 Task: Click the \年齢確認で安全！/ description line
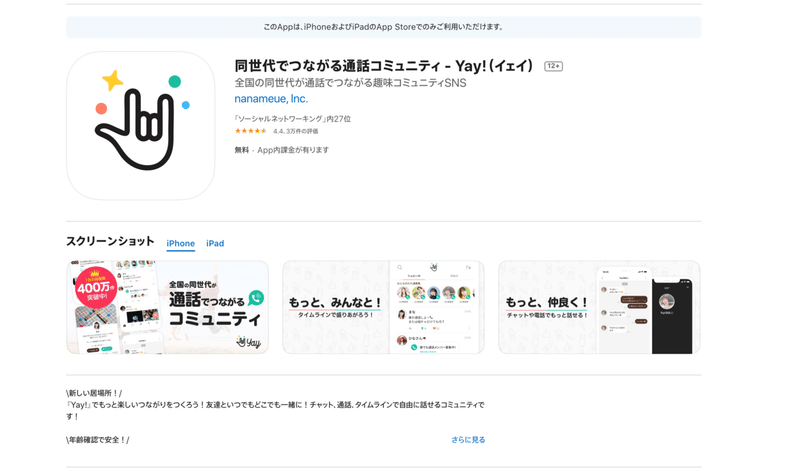pos(98,439)
